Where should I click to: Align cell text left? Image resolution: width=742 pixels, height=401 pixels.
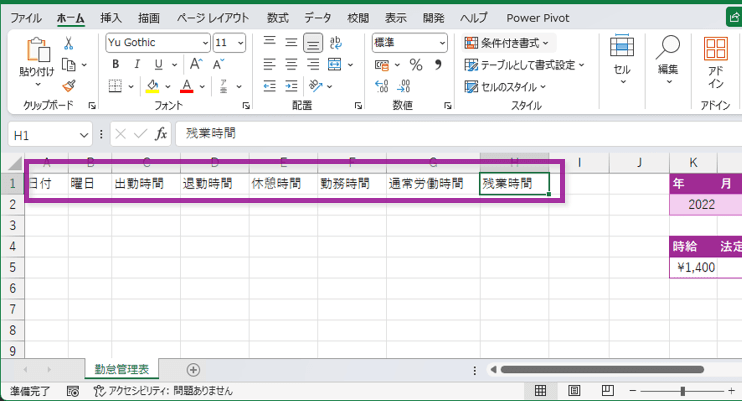tap(270, 64)
